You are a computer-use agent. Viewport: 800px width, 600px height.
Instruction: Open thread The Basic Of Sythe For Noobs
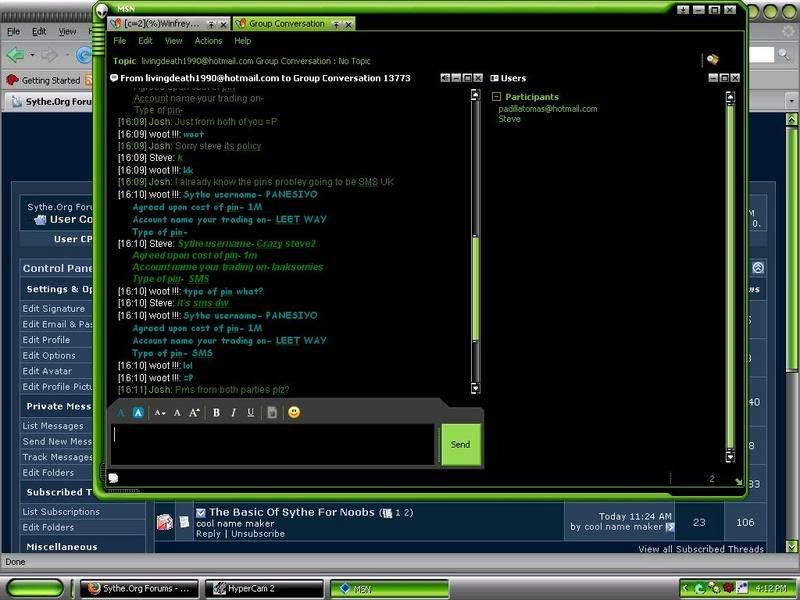click(292, 512)
